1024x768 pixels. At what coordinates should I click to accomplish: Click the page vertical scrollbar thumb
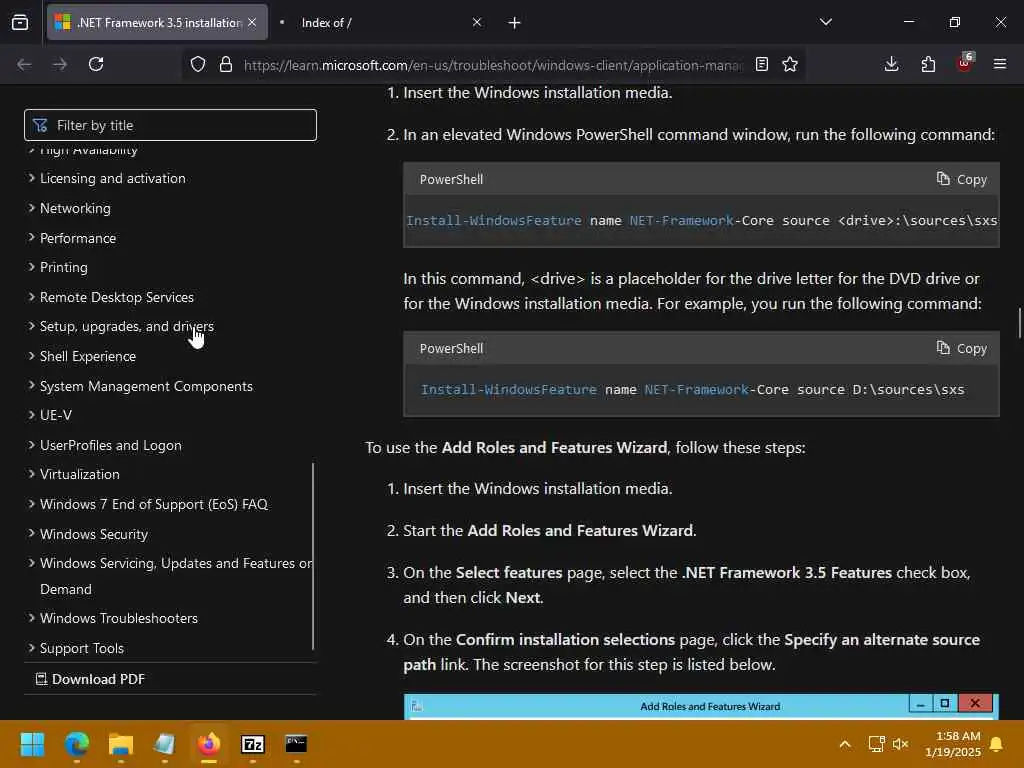(1019, 323)
